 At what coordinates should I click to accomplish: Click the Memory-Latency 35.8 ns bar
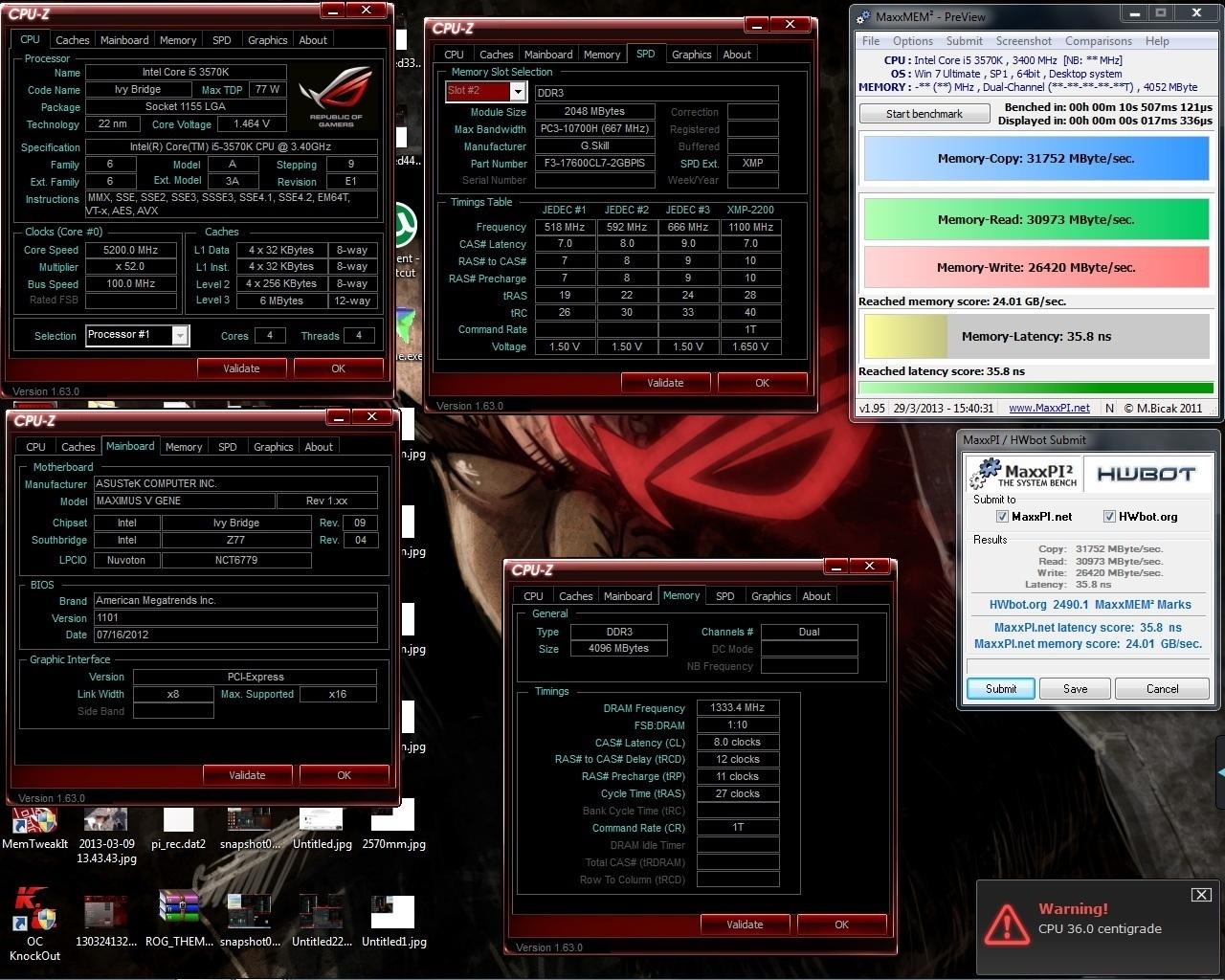tap(1036, 336)
